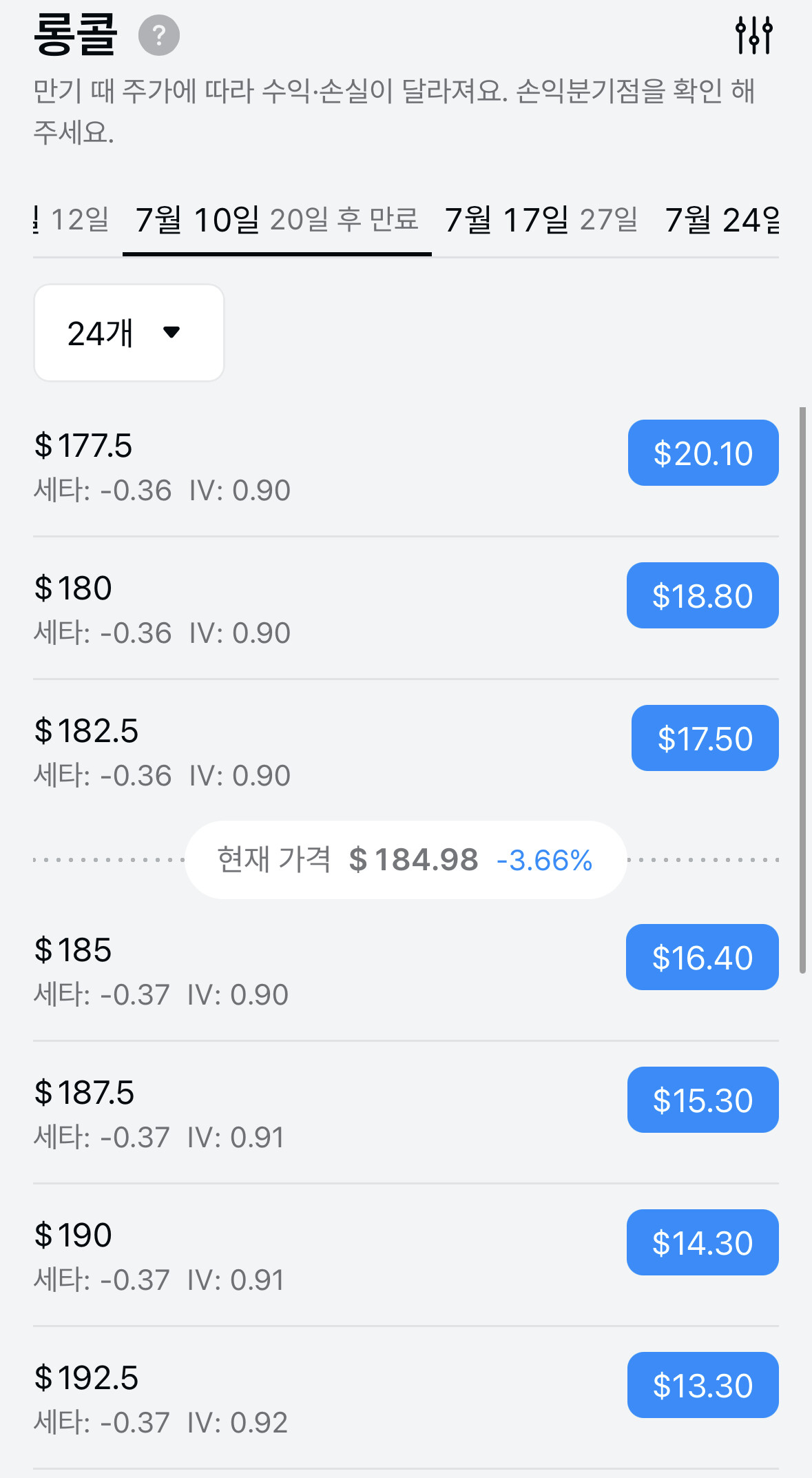812x1478 pixels.
Task: Tap the $17.50 price button
Action: [x=705, y=738]
